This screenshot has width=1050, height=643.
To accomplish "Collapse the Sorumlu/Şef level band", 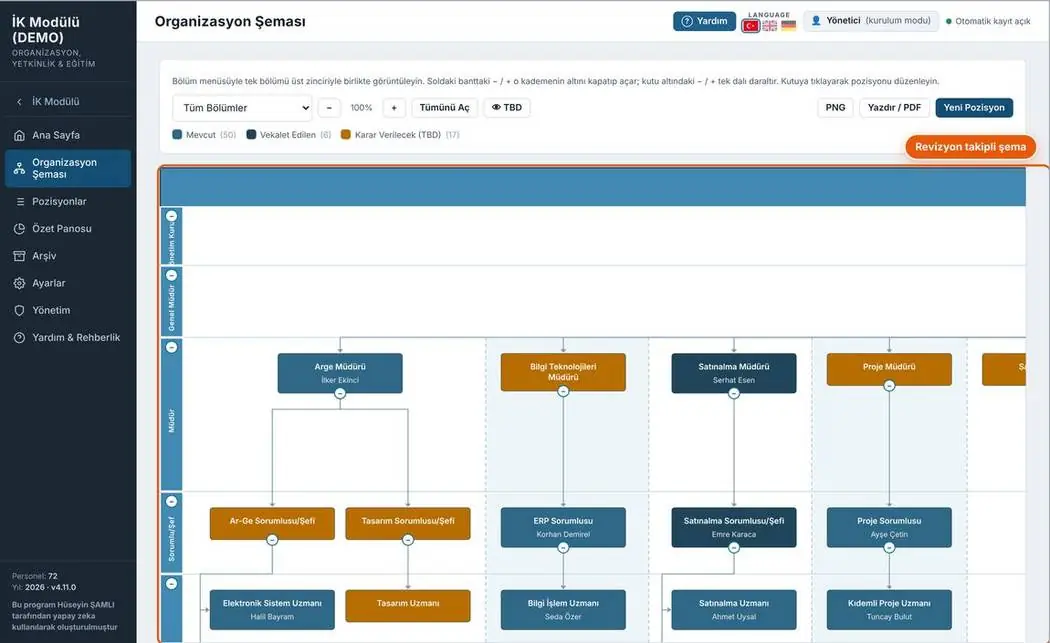I will point(171,501).
